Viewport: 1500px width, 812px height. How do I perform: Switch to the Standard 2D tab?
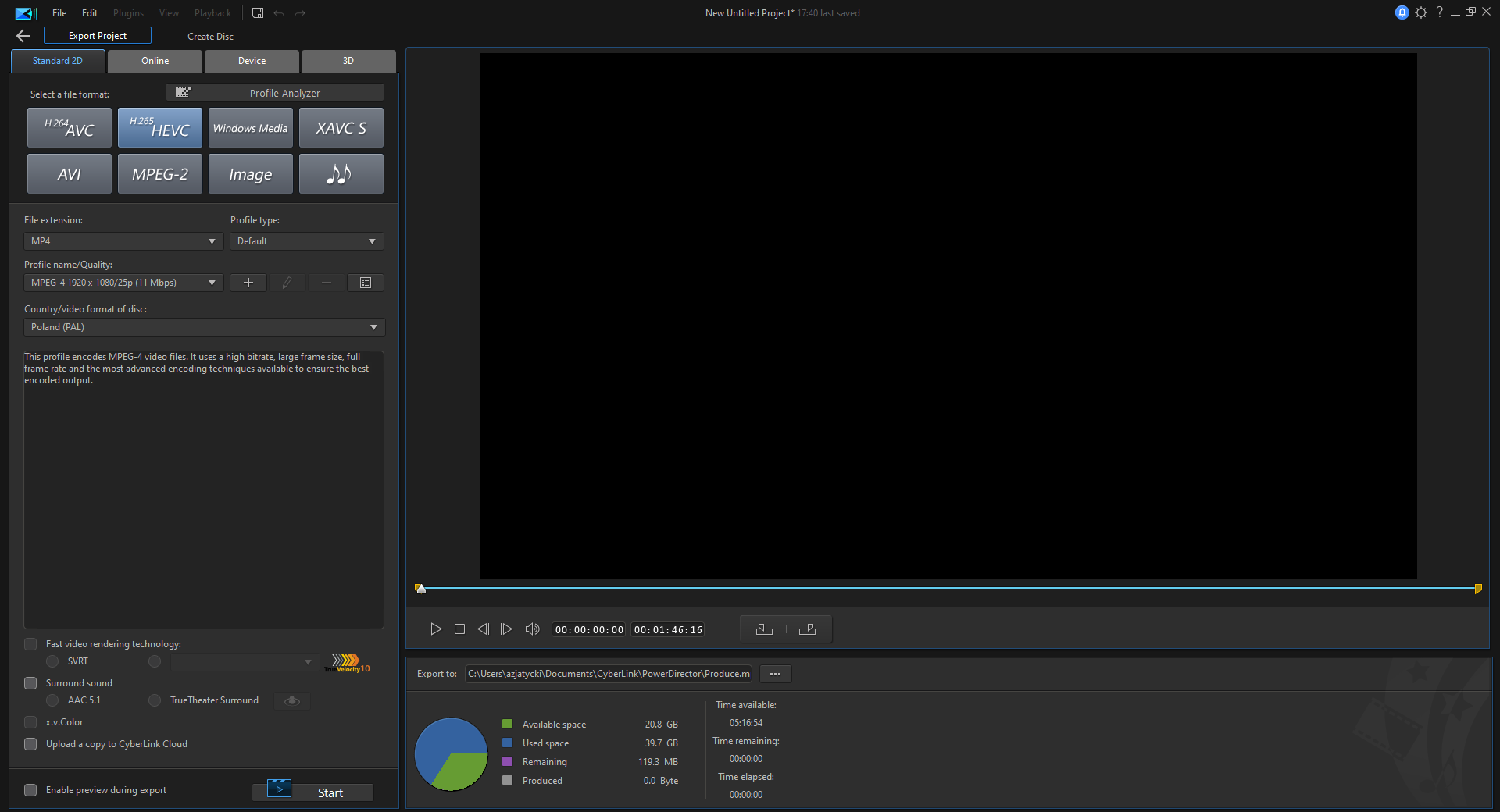58,61
